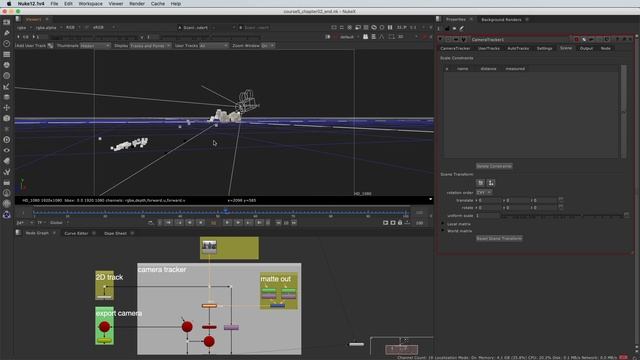
Task: Open the Thumbnails dropdown in viewer
Action: pos(95,46)
